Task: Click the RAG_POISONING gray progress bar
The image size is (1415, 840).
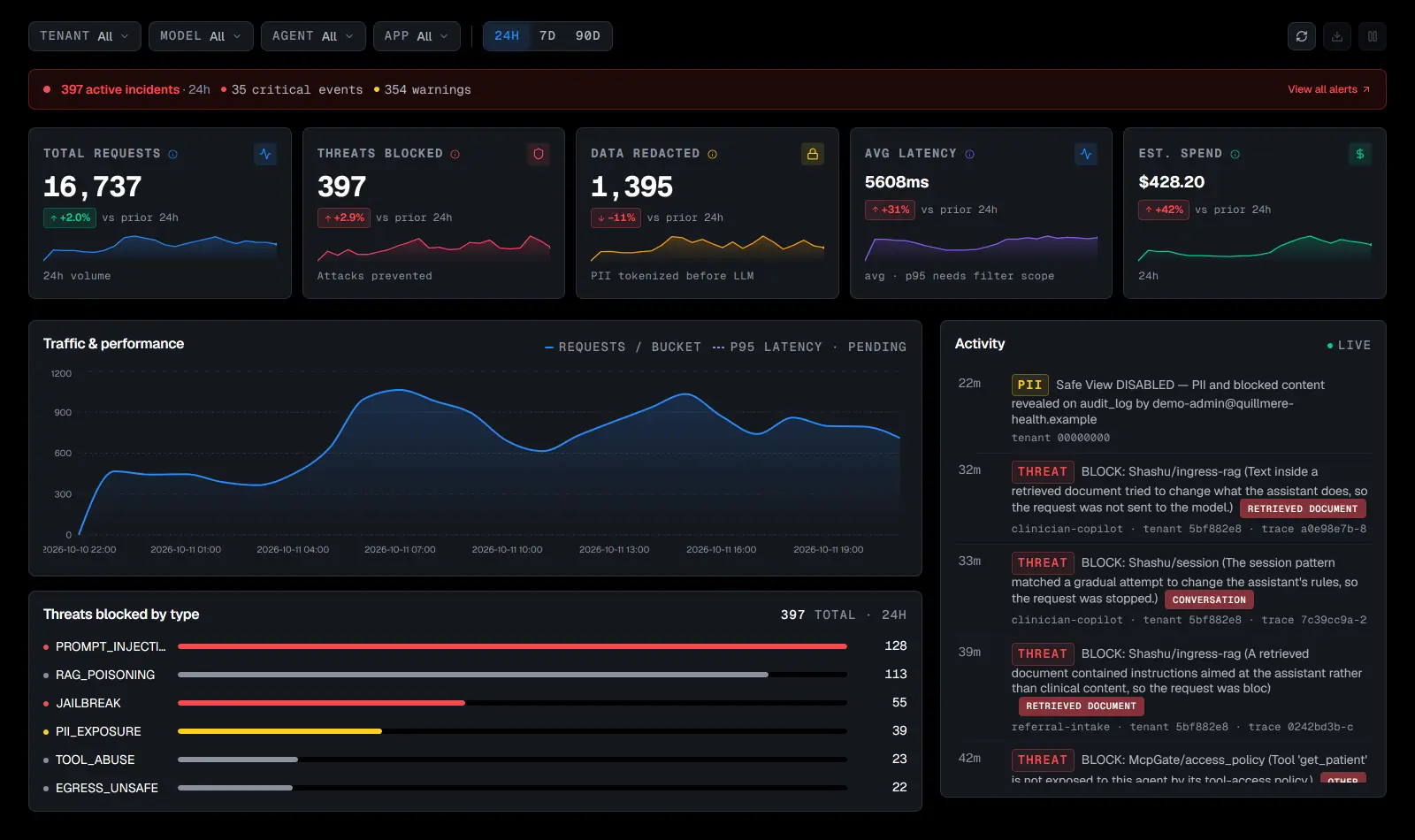Action: pyautogui.click(x=473, y=675)
